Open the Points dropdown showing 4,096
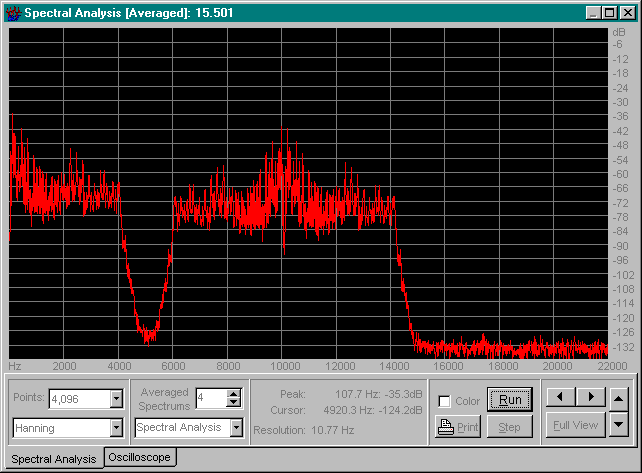 [116, 399]
